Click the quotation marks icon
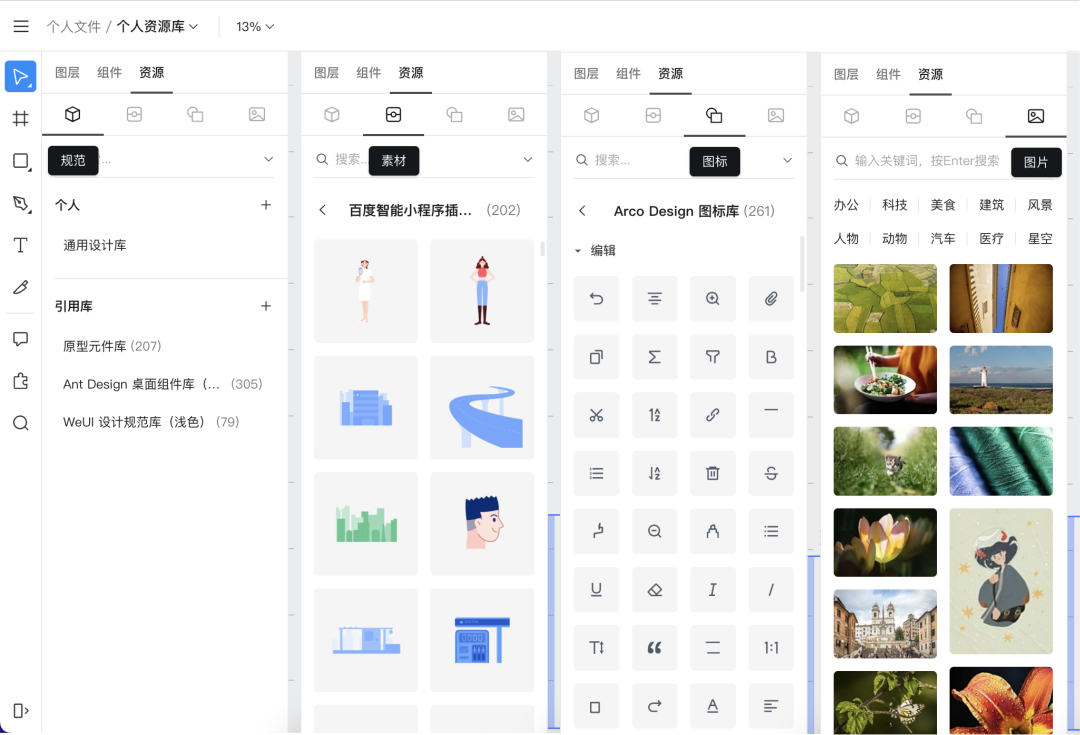 [x=654, y=648]
